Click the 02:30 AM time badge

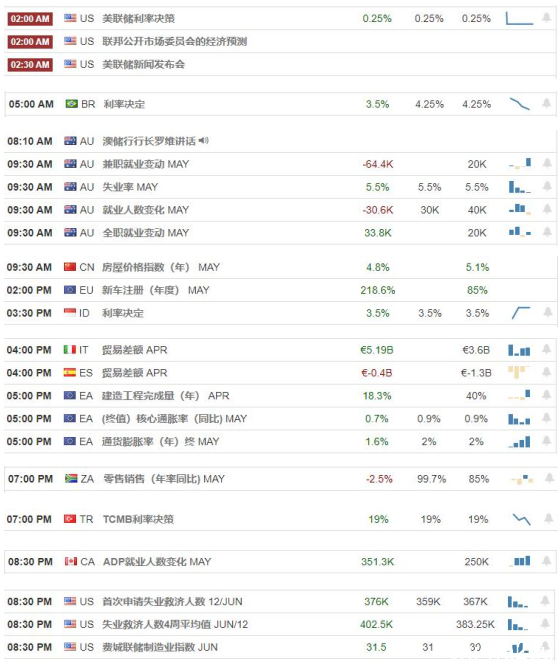click(x=30, y=64)
